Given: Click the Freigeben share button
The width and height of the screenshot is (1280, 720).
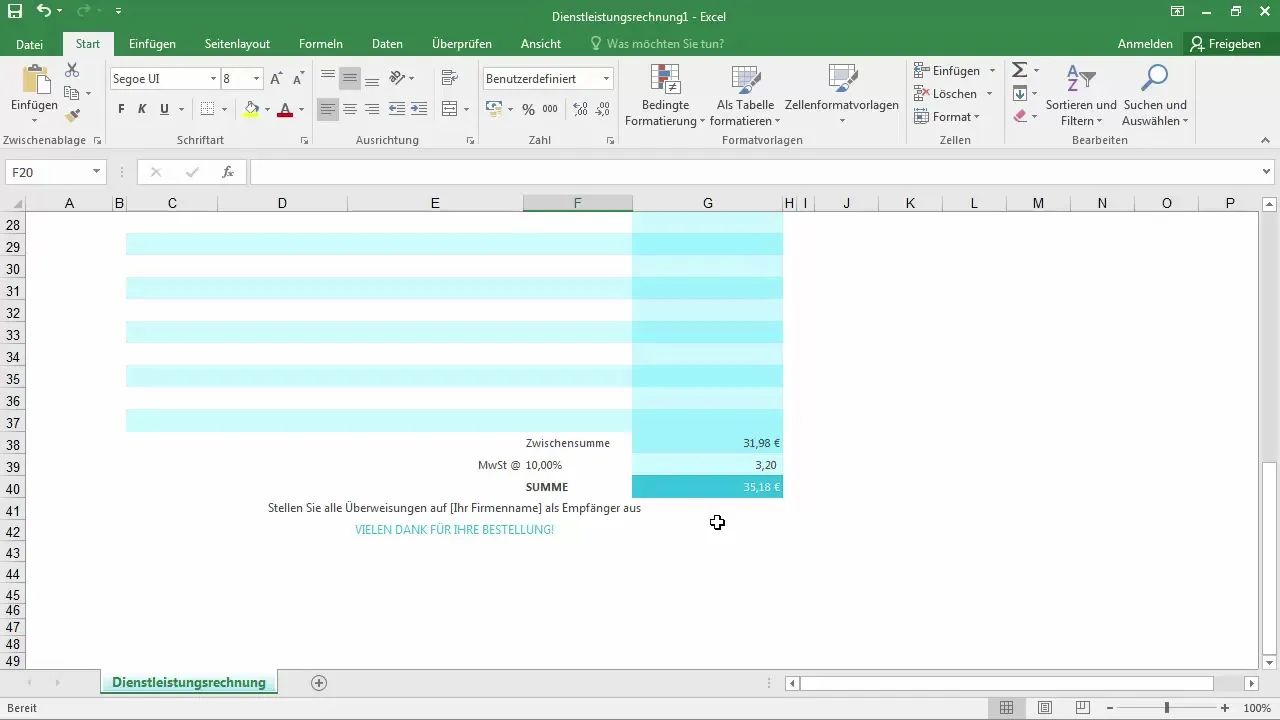Looking at the screenshot, I should (1225, 44).
